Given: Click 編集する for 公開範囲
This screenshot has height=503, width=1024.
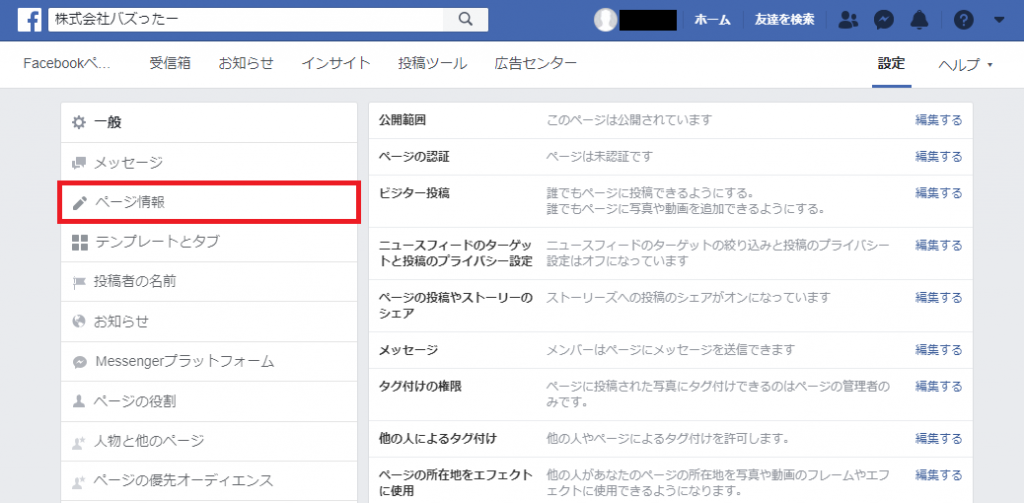Looking at the screenshot, I should click(938, 120).
